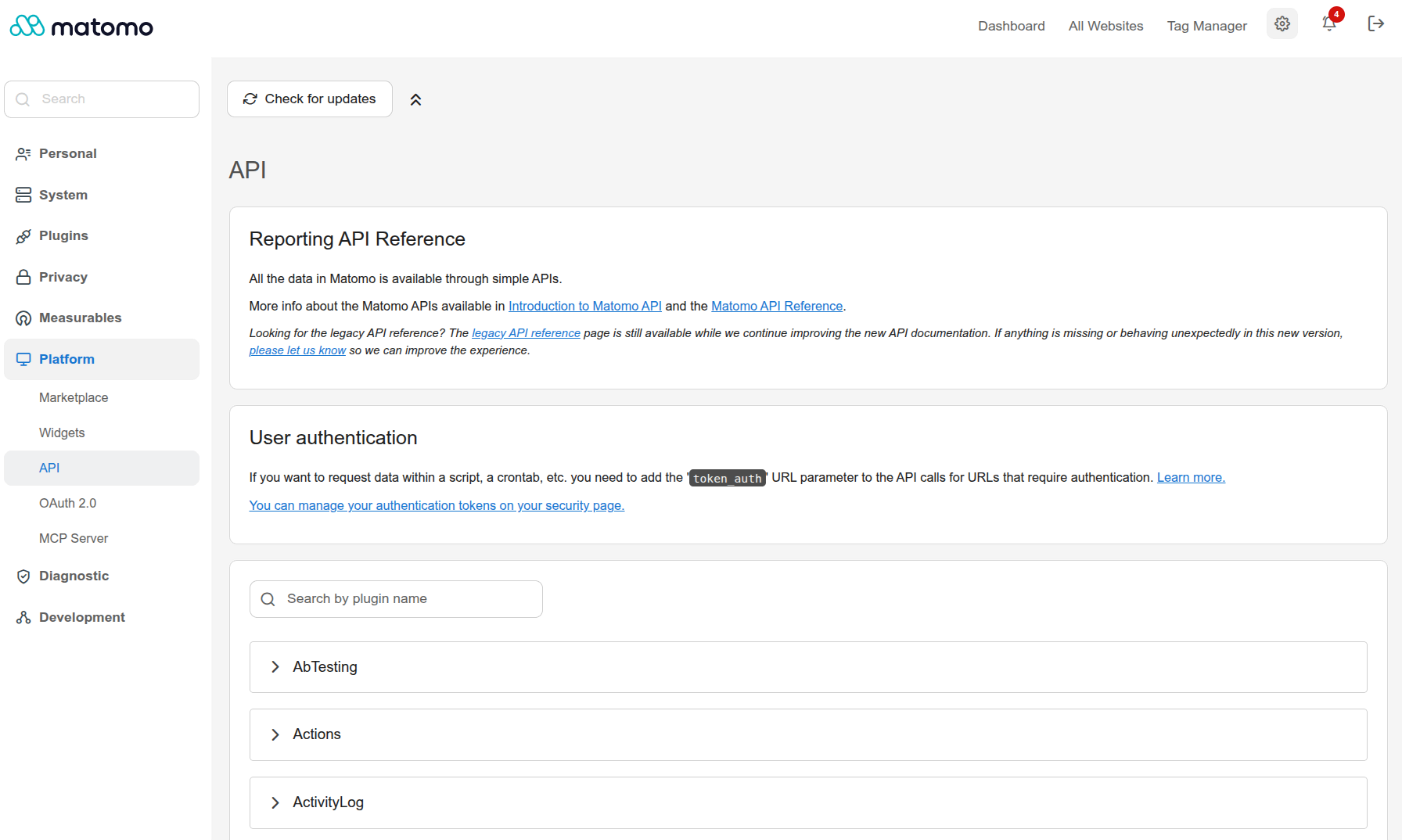
Task: Open the Introduction to Matomo API link
Action: click(585, 307)
